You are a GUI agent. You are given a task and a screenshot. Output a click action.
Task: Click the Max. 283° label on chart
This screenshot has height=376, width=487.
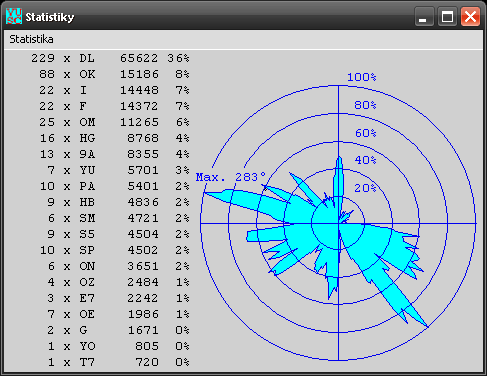point(231,177)
